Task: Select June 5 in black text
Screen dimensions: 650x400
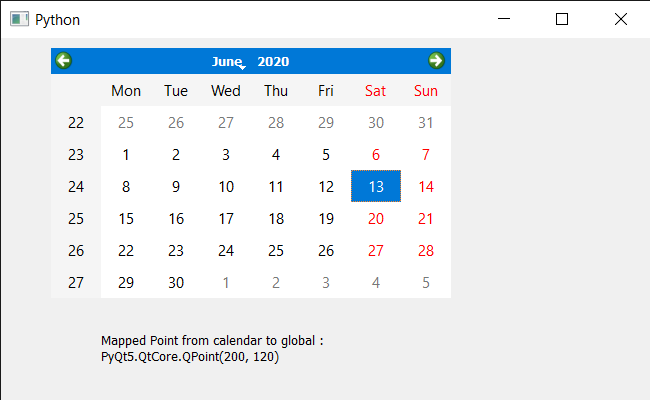Action: coord(326,154)
